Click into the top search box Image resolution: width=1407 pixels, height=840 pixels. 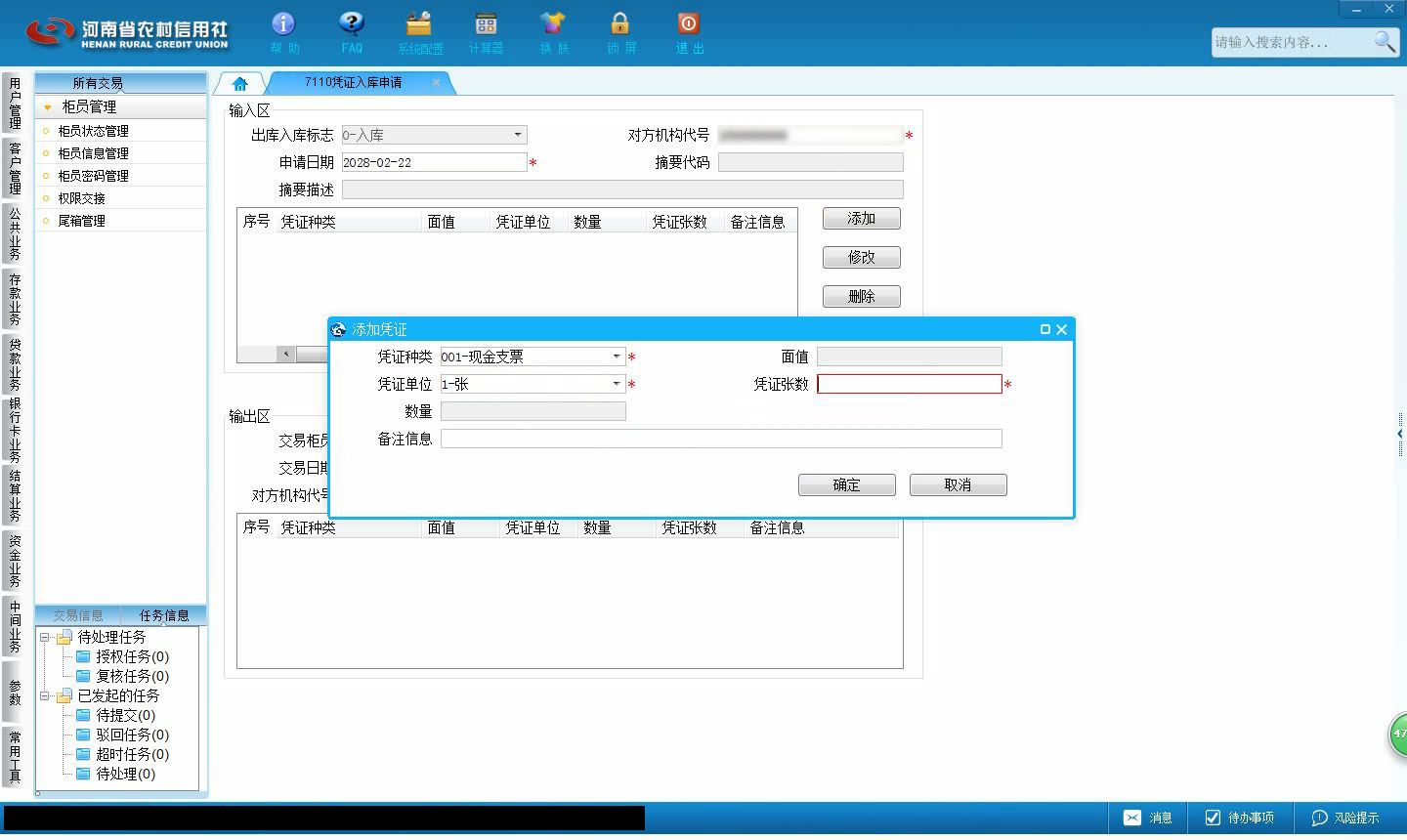click(1292, 42)
